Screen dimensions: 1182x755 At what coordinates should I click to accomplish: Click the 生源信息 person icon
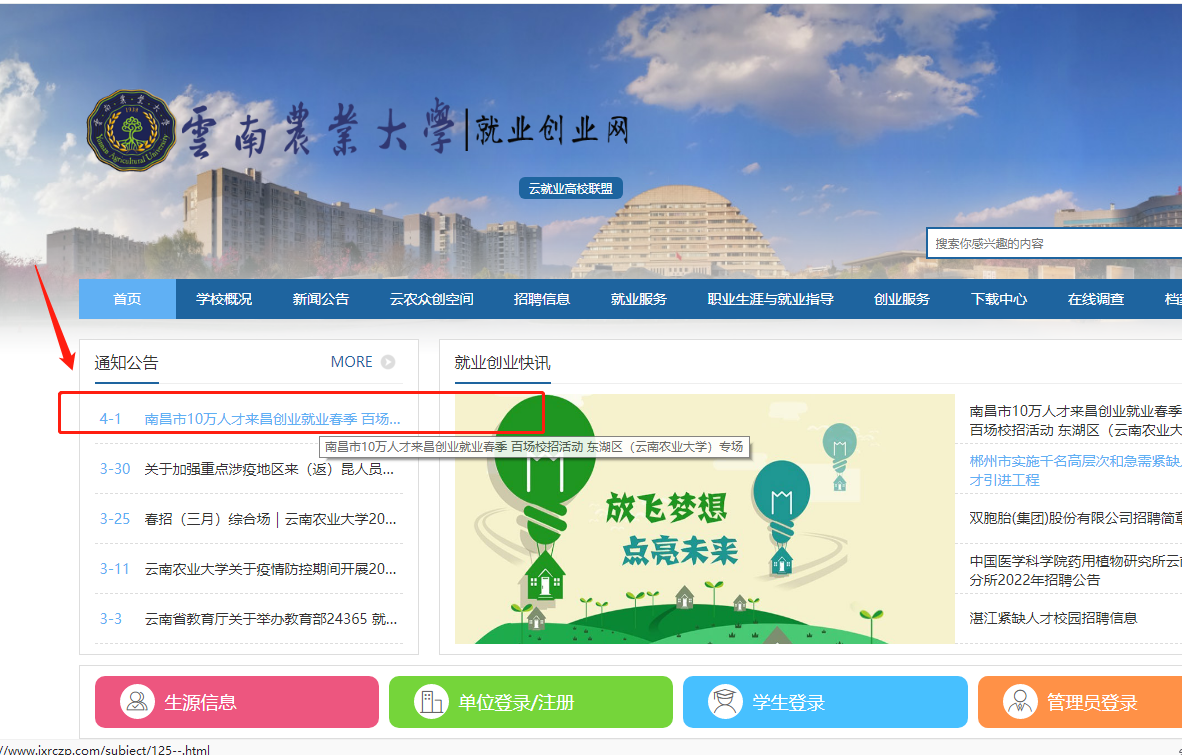[137, 702]
